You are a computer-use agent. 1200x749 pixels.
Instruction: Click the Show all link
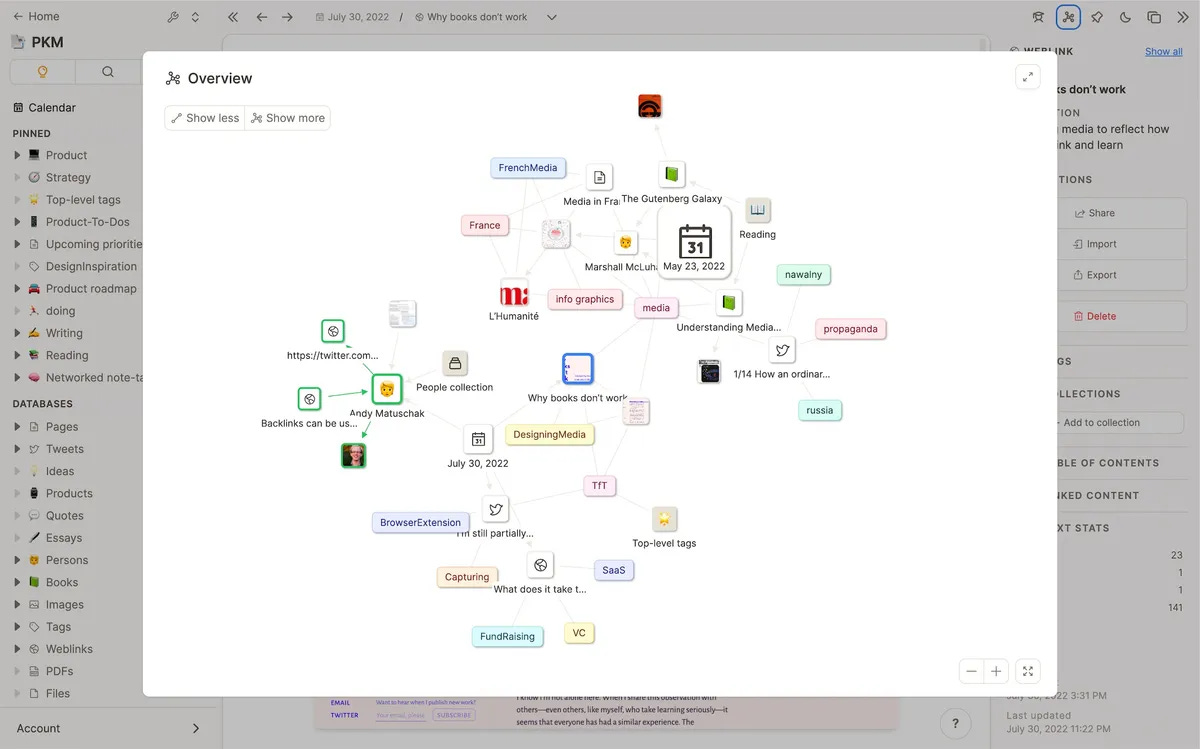click(1164, 51)
